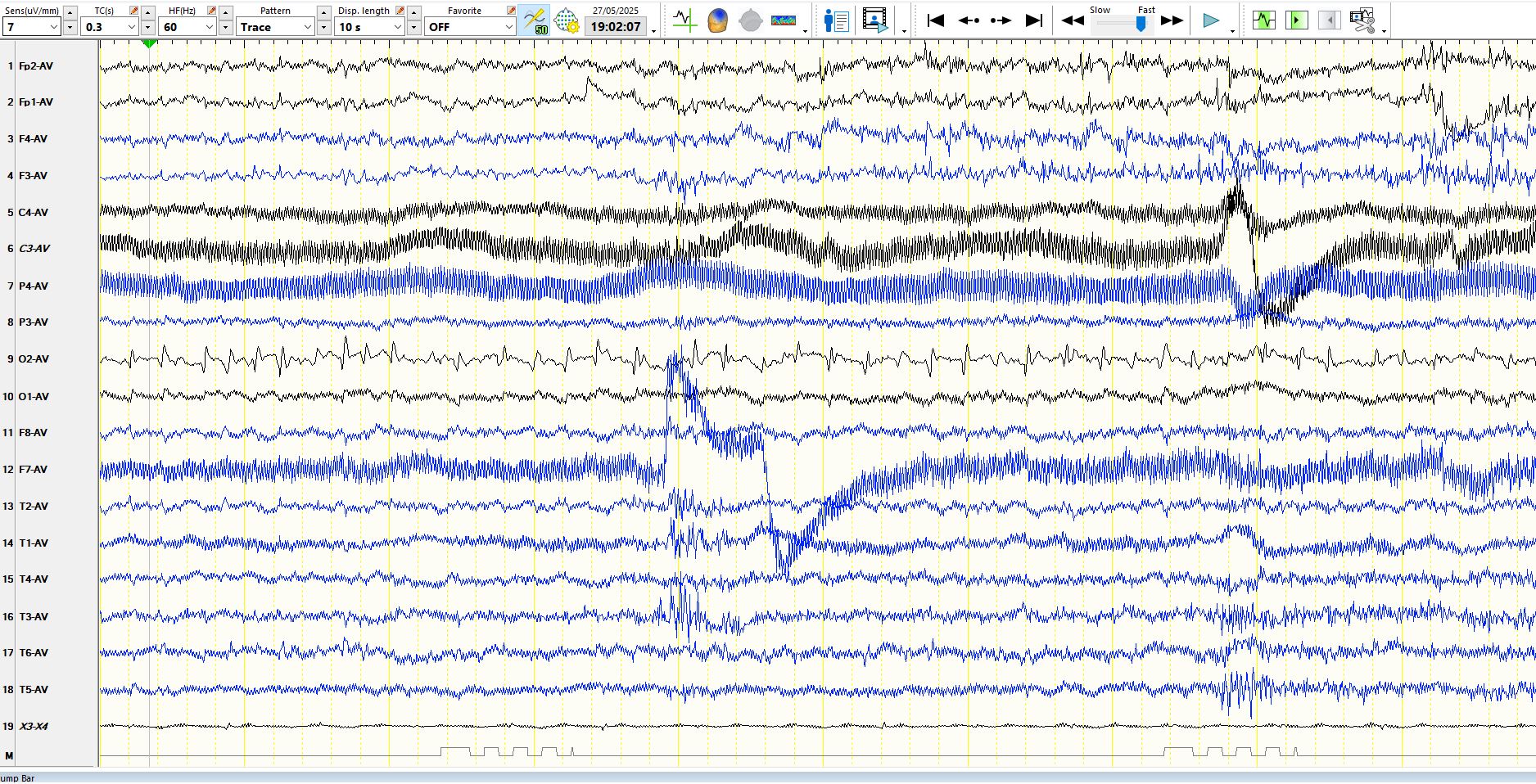Click the video clip scissors icon
The image size is (1536, 784).
tap(1362, 20)
